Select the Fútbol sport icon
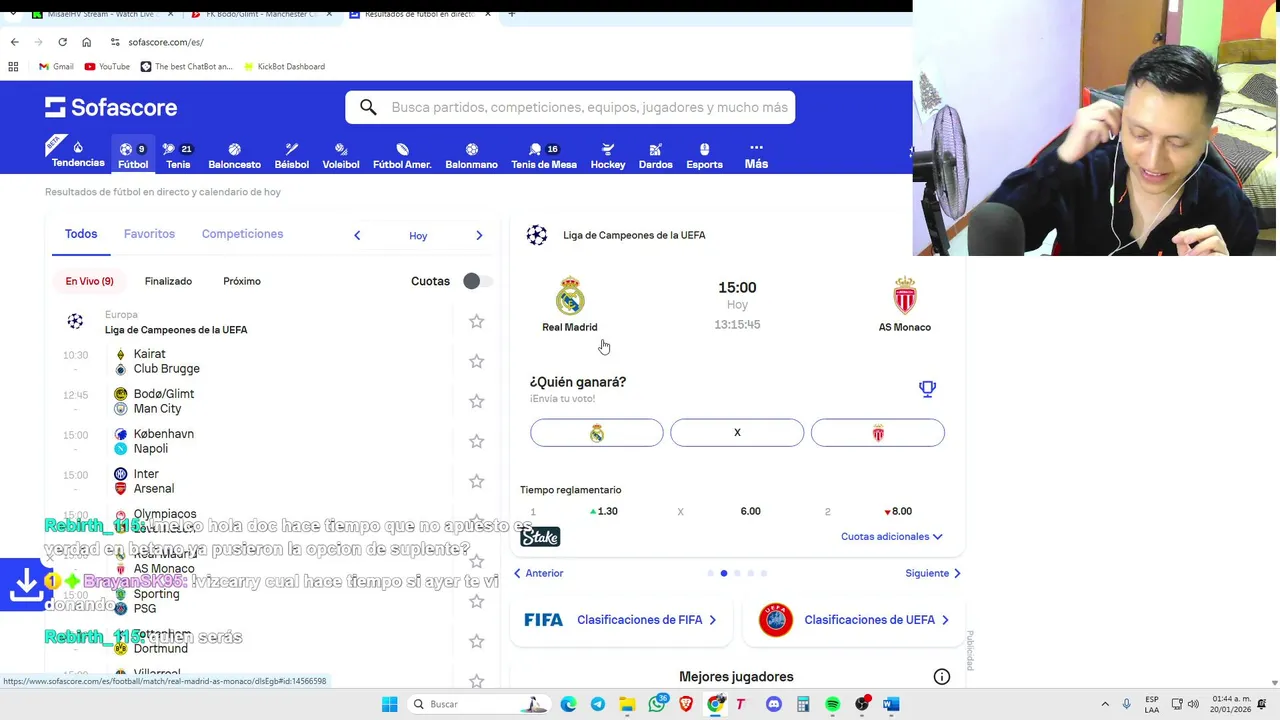This screenshot has height=720, width=1280. click(x=133, y=155)
